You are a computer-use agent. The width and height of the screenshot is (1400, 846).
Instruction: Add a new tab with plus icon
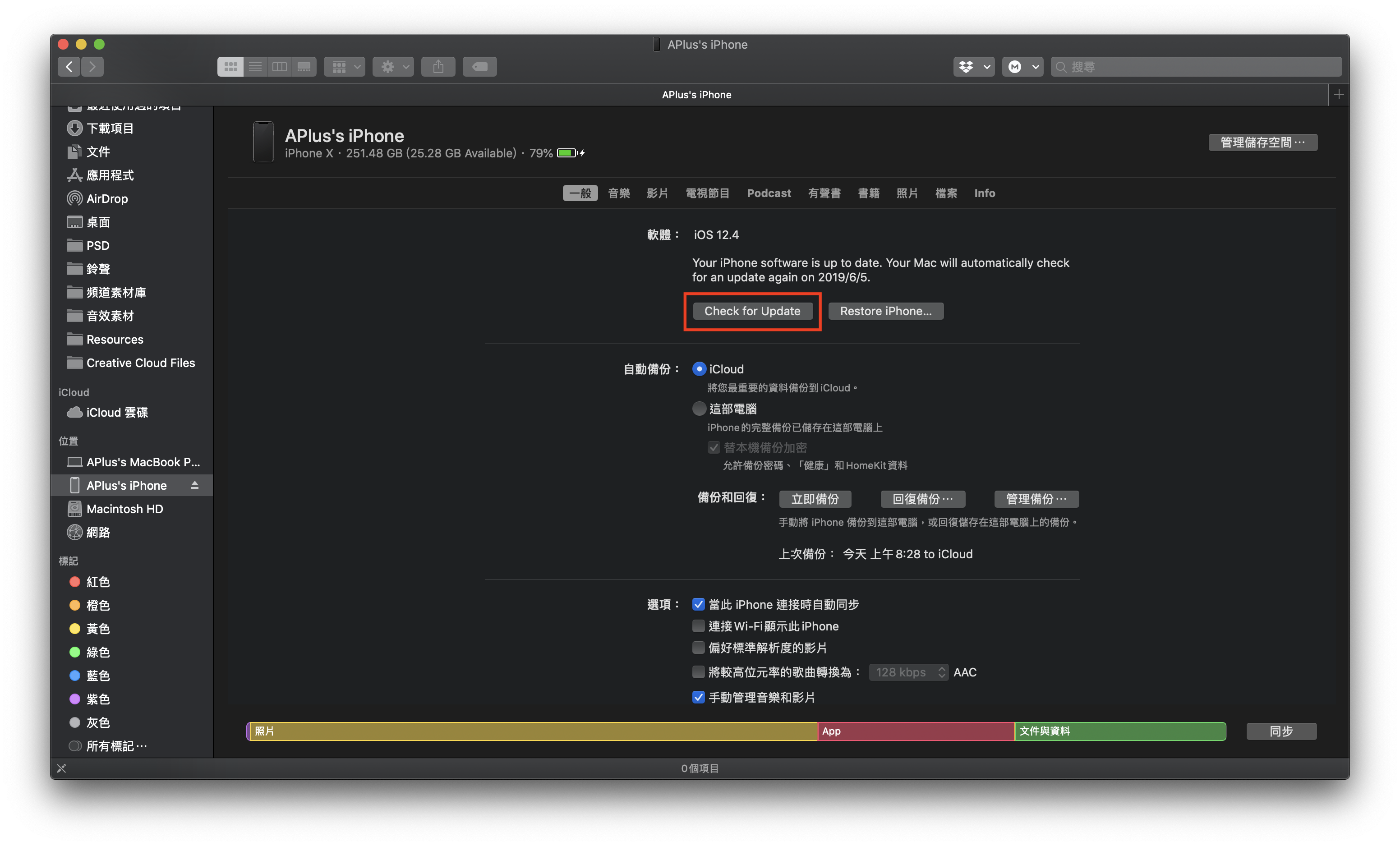tap(1339, 94)
